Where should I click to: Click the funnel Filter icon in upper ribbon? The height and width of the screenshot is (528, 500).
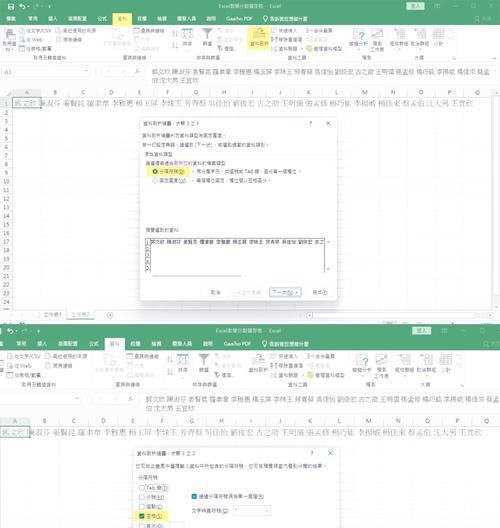click(207, 37)
